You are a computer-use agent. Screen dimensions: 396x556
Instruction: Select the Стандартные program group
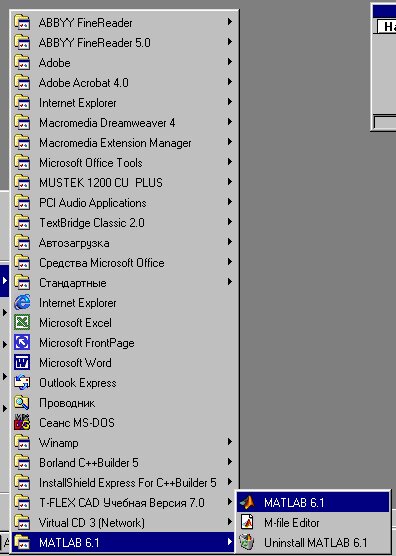click(x=125, y=283)
